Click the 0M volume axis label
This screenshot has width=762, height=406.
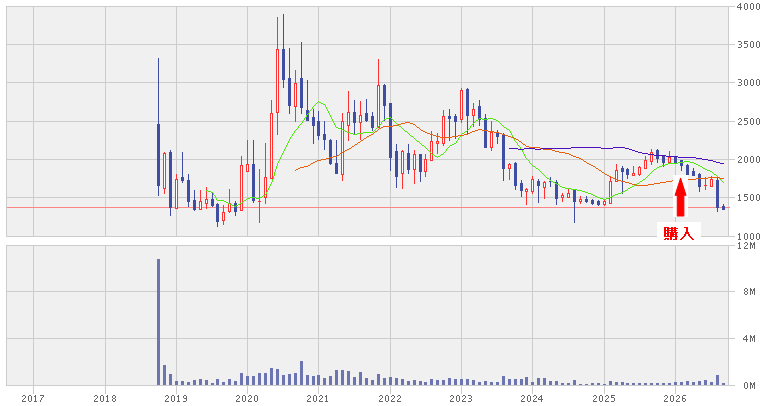coord(750,386)
